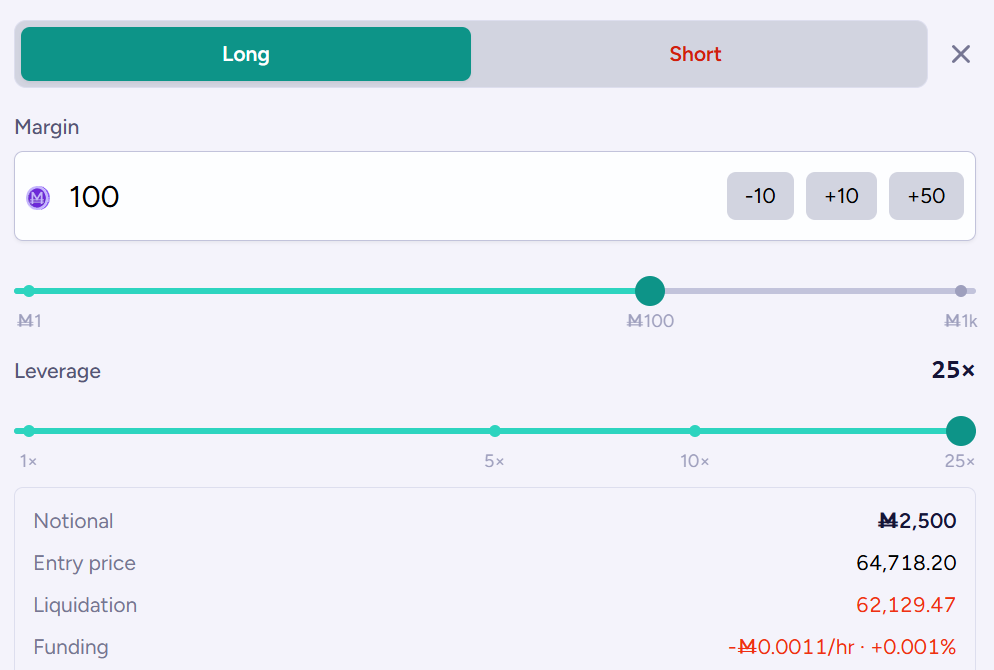The image size is (994, 670).
Task: Click the margin slider handle at 100
Action: (x=650, y=291)
